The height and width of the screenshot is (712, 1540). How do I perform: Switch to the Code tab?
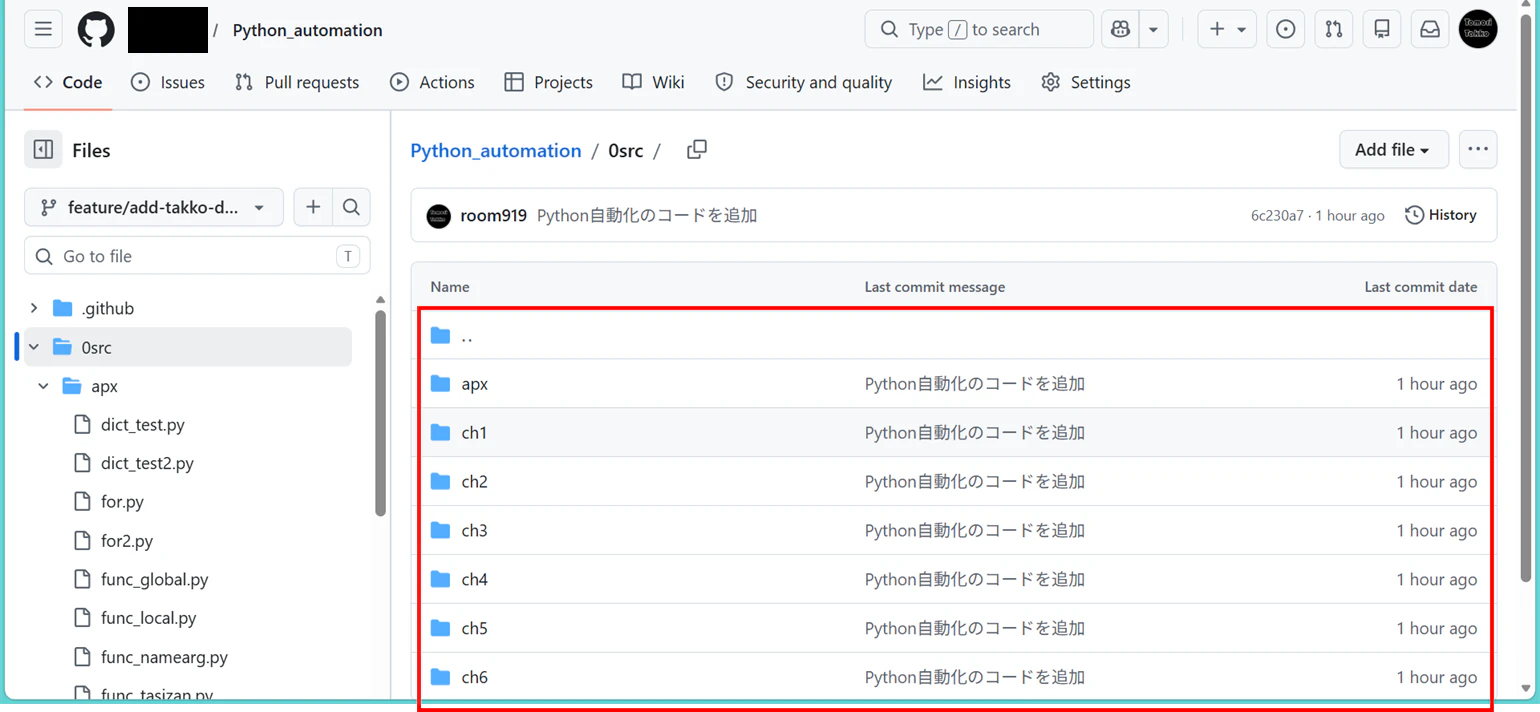(68, 82)
